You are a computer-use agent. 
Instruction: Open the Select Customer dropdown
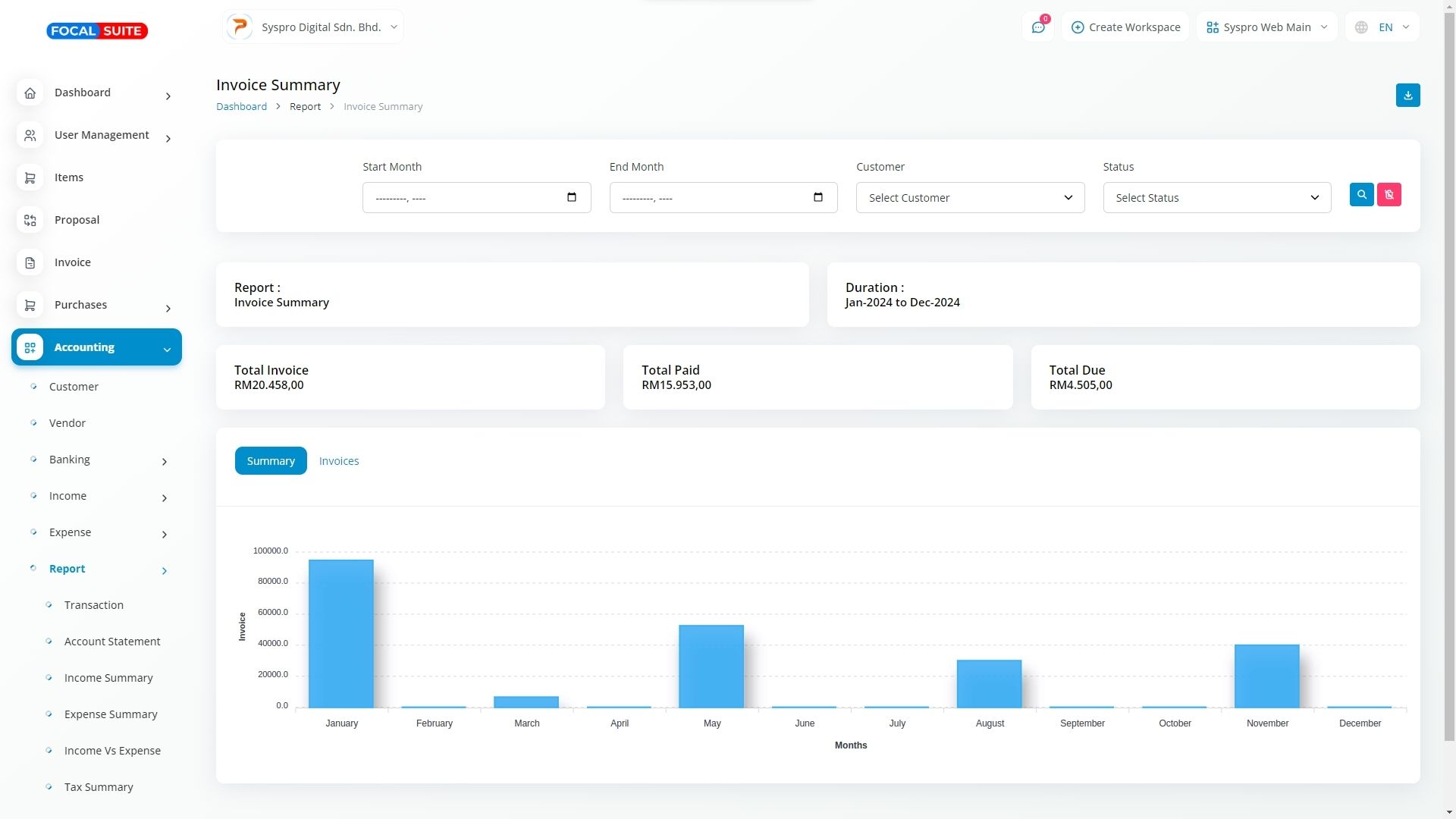pos(970,198)
